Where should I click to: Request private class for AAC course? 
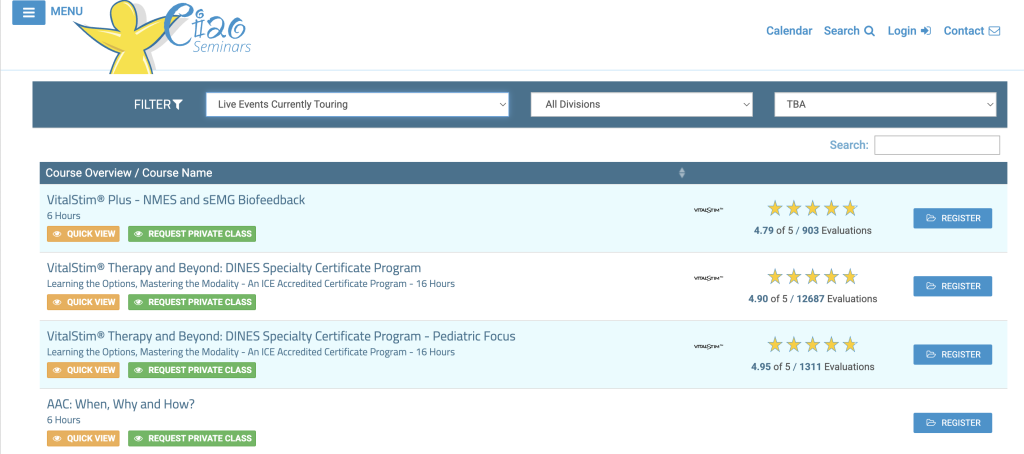click(x=192, y=438)
